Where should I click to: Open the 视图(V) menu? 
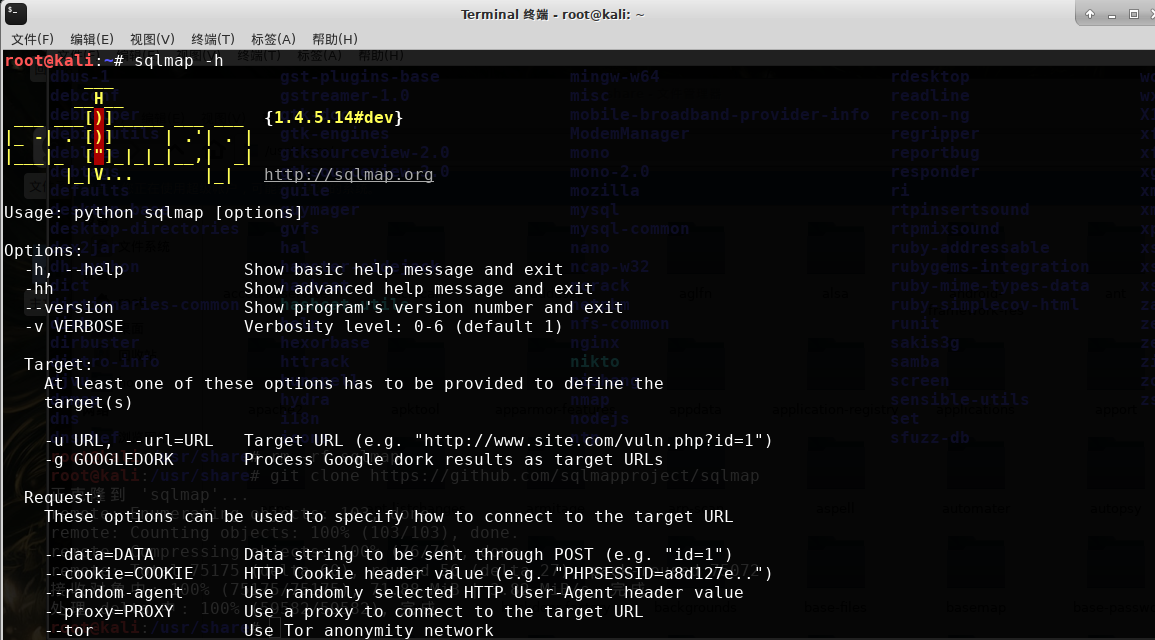(151, 39)
